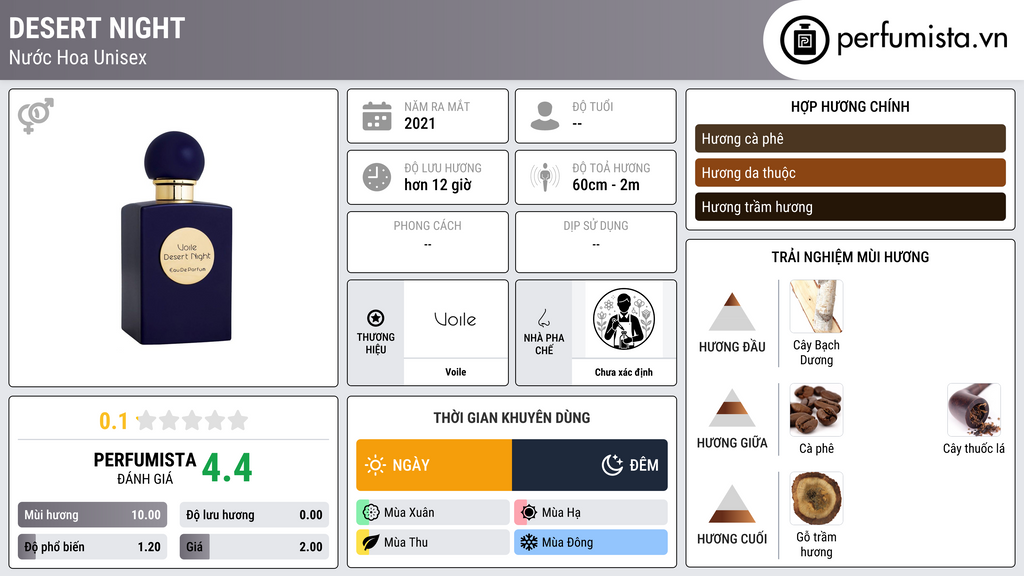Viewport: 1024px width, 576px height.
Task: Click the Dịp sử dụng card
Action: coord(596,242)
